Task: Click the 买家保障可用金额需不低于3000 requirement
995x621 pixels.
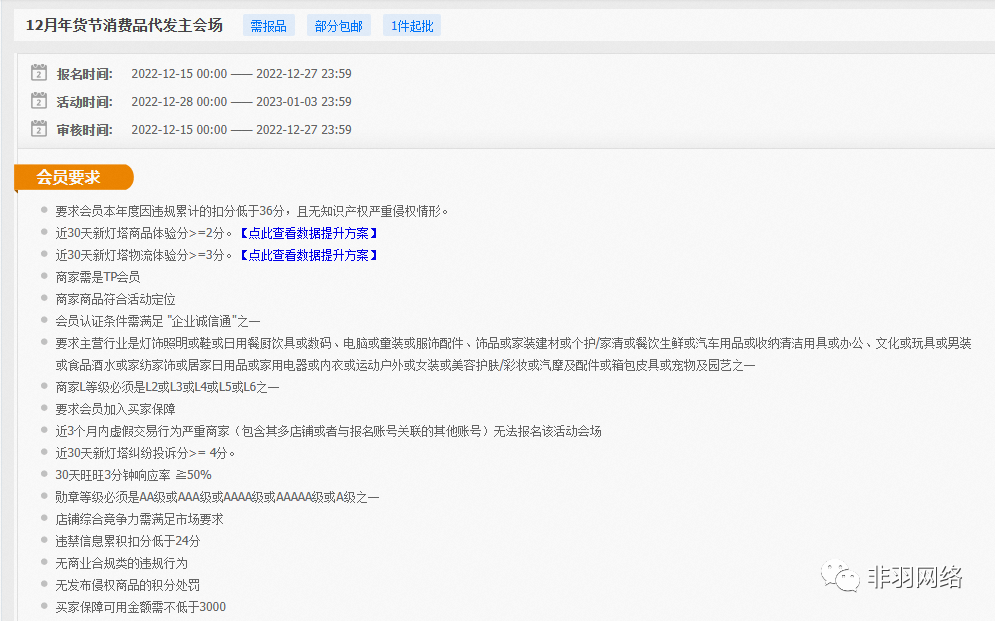Action: pyautogui.click(x=140, y=607)
